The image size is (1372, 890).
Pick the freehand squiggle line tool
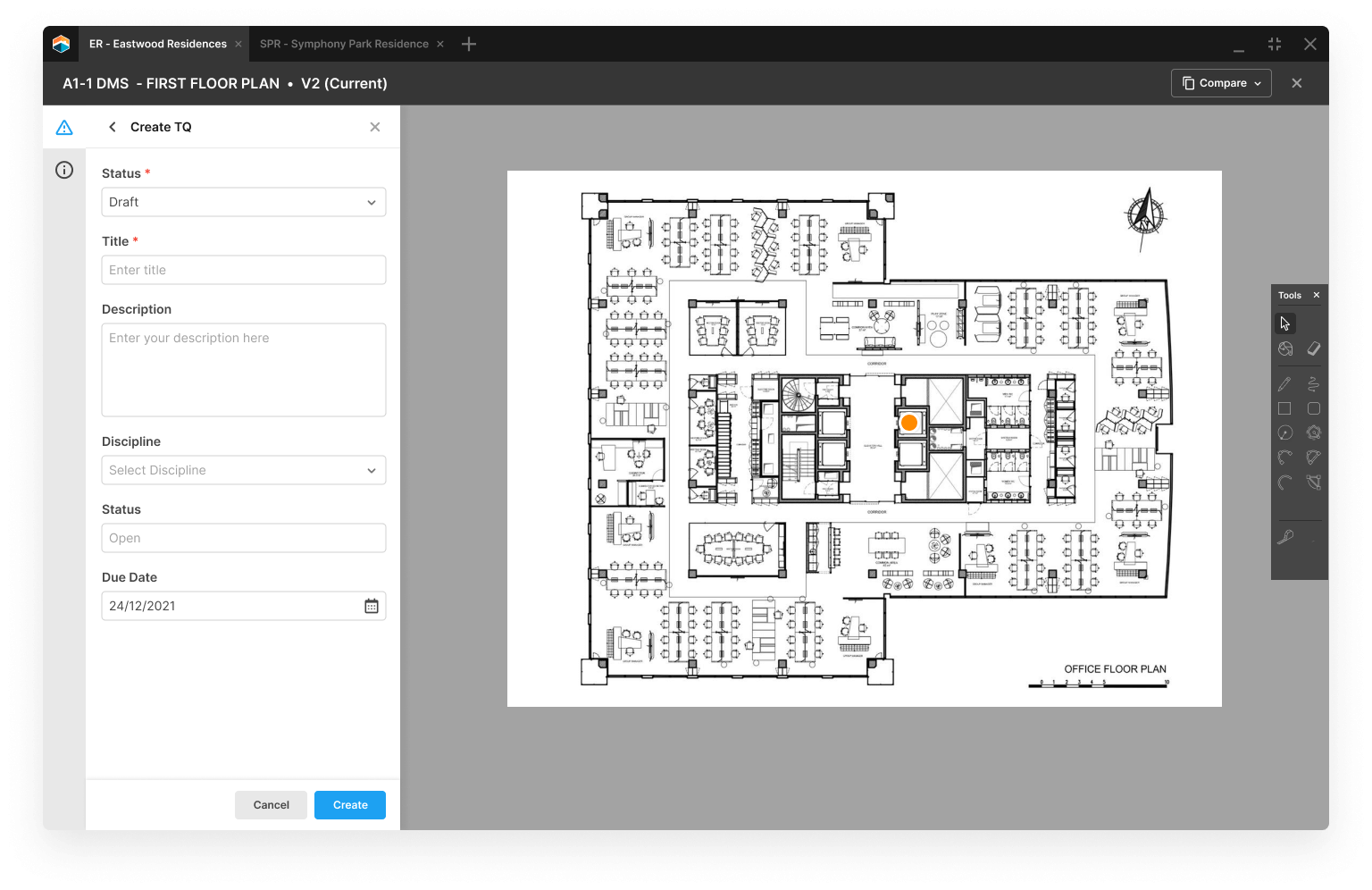[1313, 384]
